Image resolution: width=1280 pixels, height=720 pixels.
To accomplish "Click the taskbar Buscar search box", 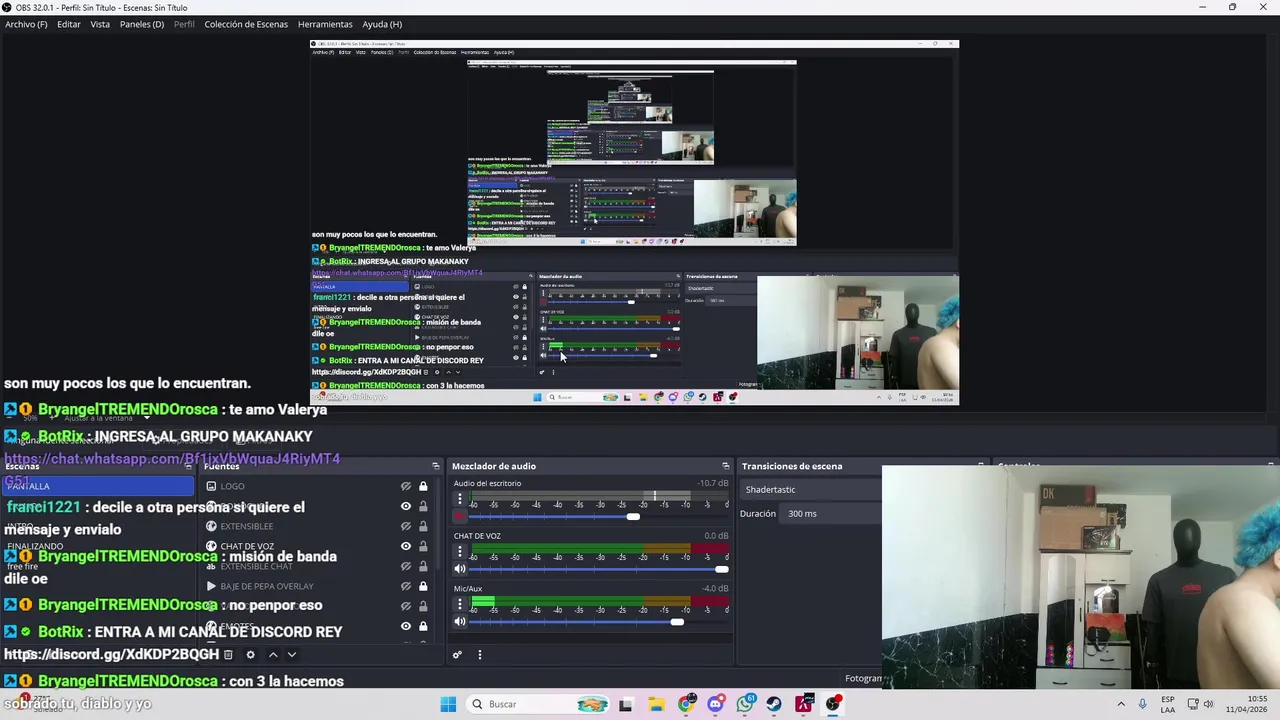I will click(x=540, y=704).
